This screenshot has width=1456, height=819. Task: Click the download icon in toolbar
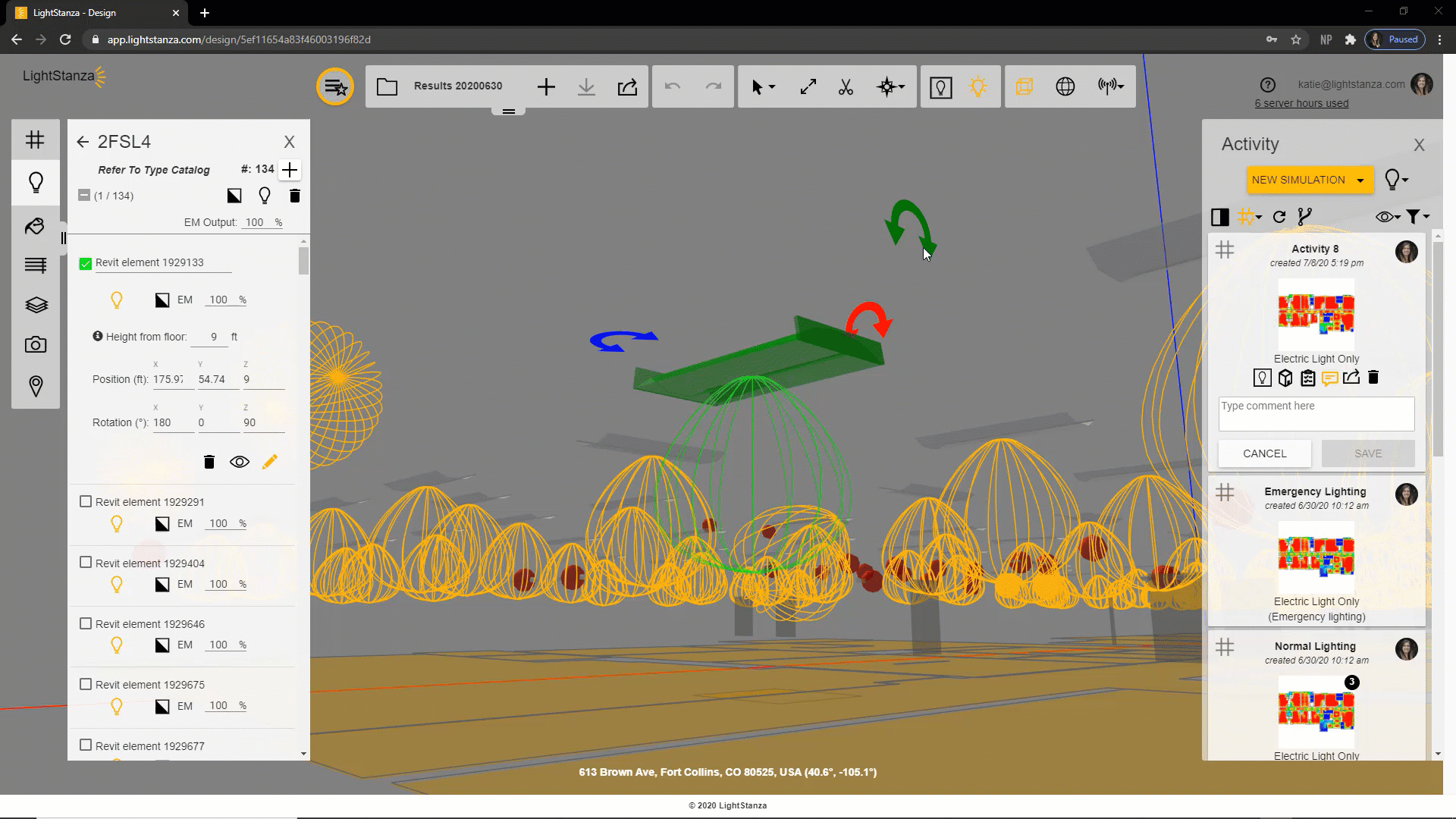(586, 87)
